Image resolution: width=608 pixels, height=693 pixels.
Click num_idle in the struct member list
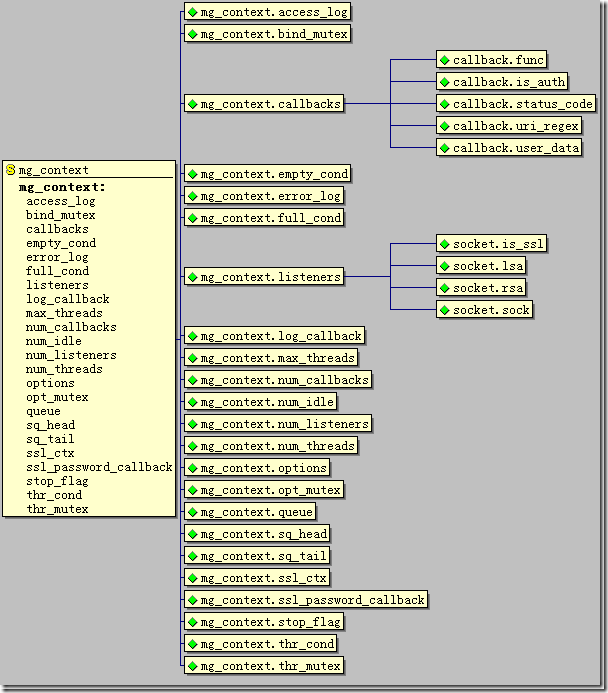pos(54,341)
